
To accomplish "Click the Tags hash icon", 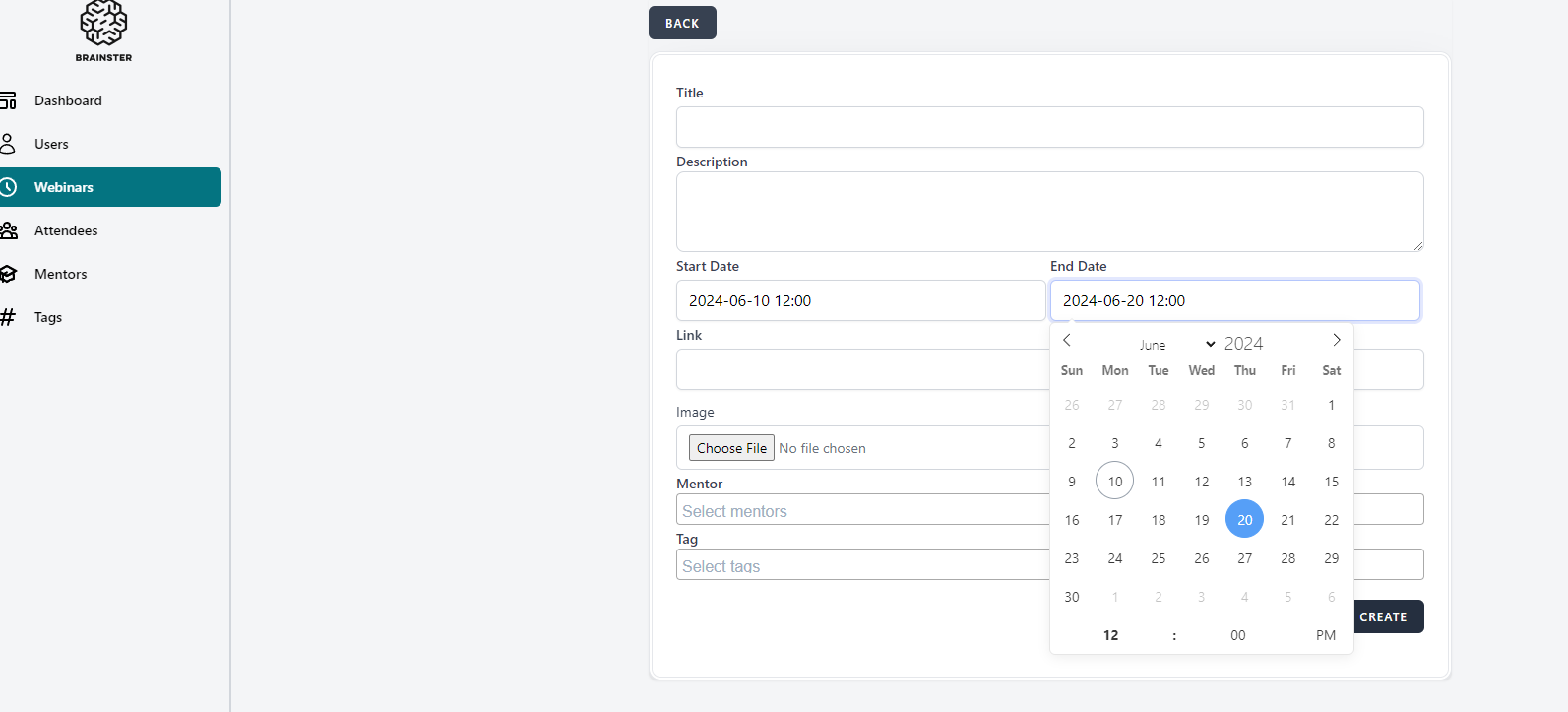I will tap(8, 317).
